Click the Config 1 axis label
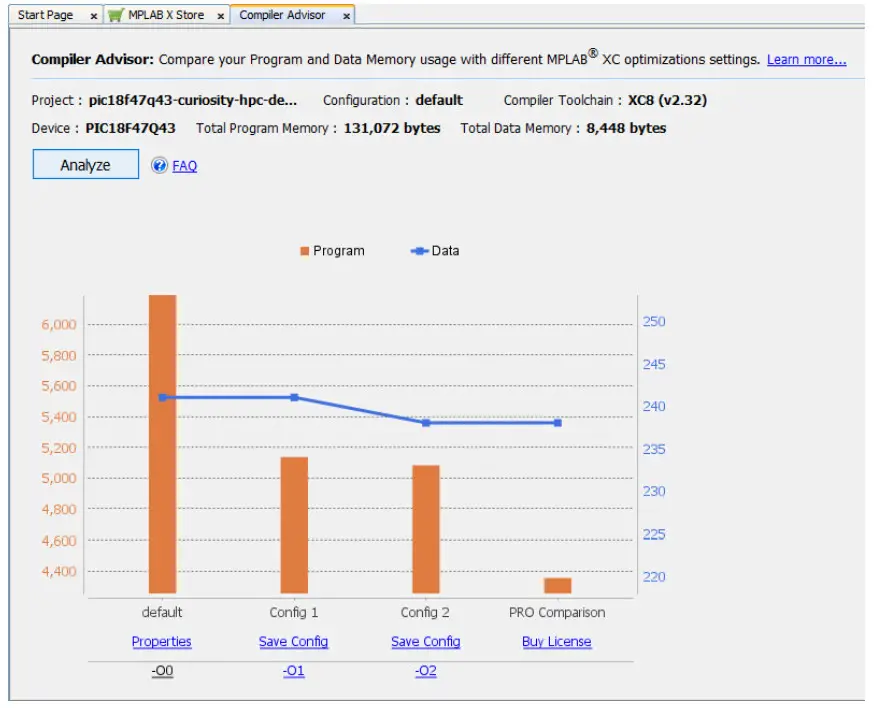875x708 pixels. tap(294, 613)
